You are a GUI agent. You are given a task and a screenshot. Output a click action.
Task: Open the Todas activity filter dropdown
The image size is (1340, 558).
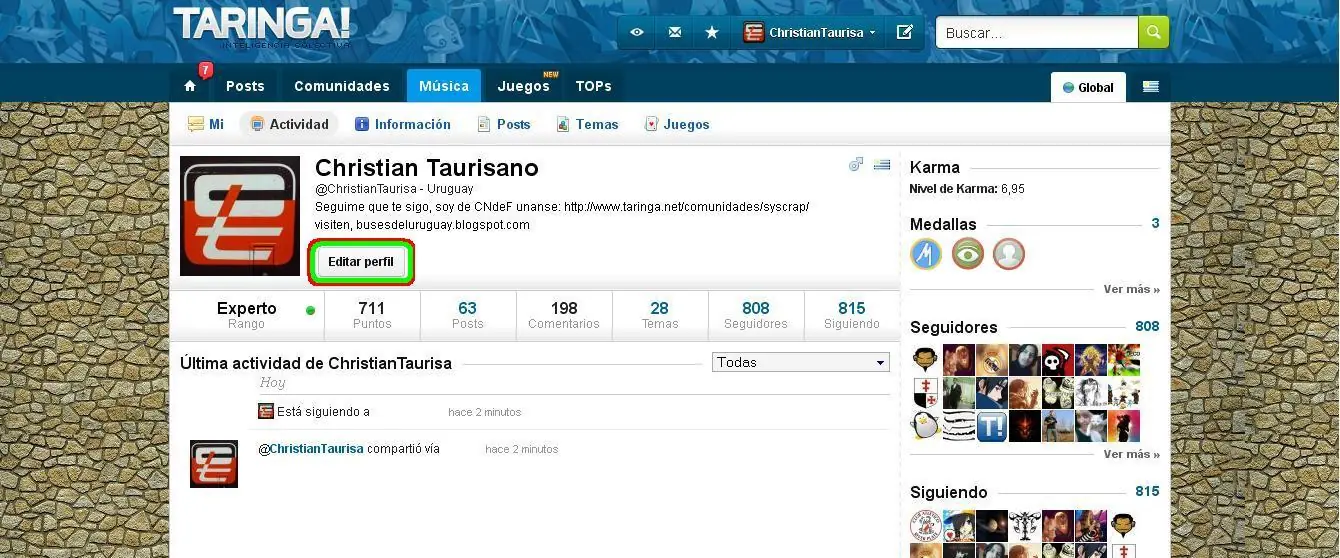coord(801,362)
